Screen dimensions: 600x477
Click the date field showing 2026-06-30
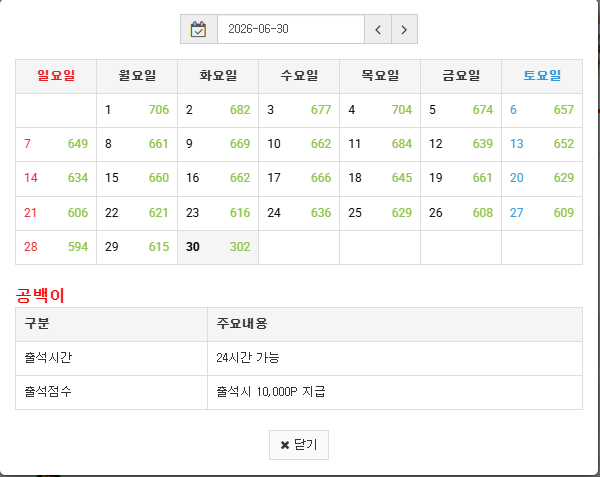click(x=291, y=29)
